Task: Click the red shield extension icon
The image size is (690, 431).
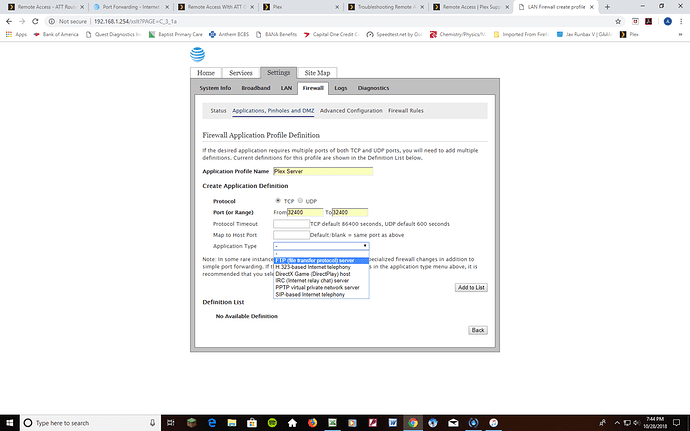Action: (x=635, y=21)
